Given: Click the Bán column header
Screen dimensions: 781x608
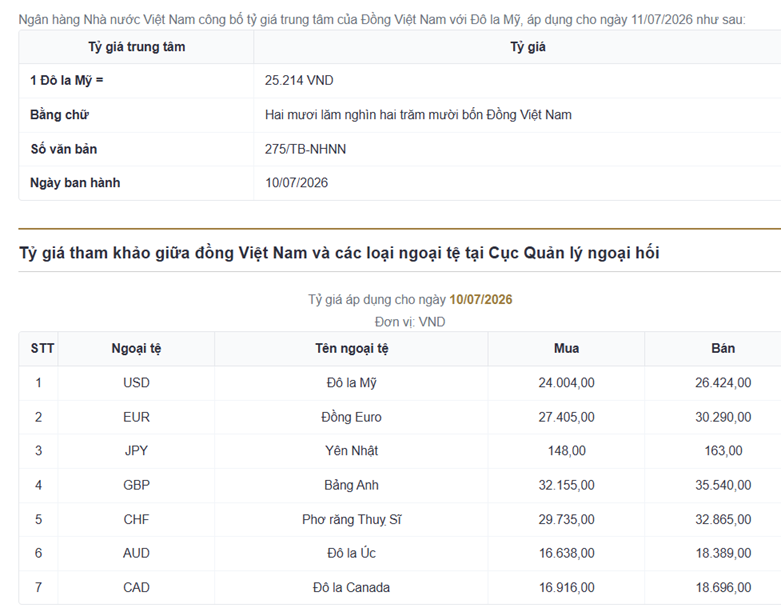Looking at the screenshot, I should coord(723,349).
